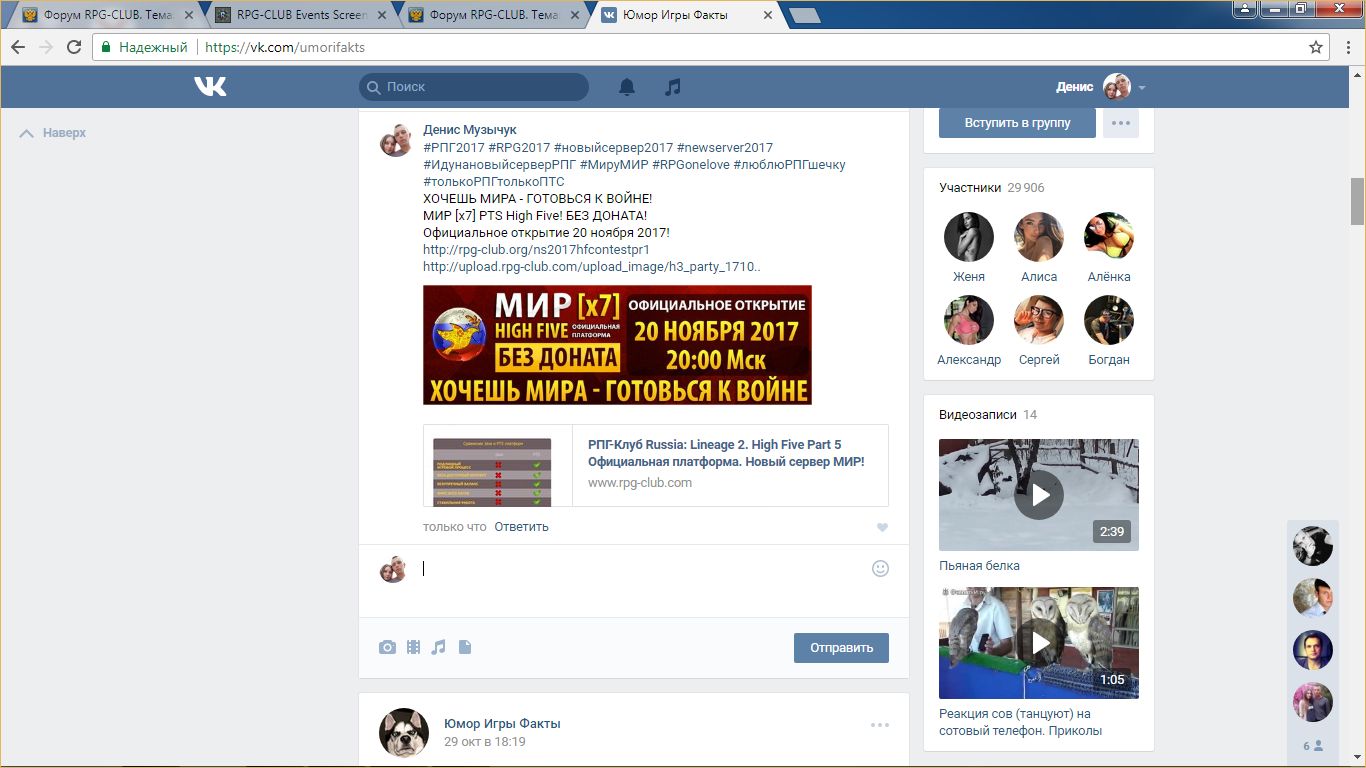View the secure connection padlock info
This screenshot has width=1366, height=768.
click(x=106, y=47)
